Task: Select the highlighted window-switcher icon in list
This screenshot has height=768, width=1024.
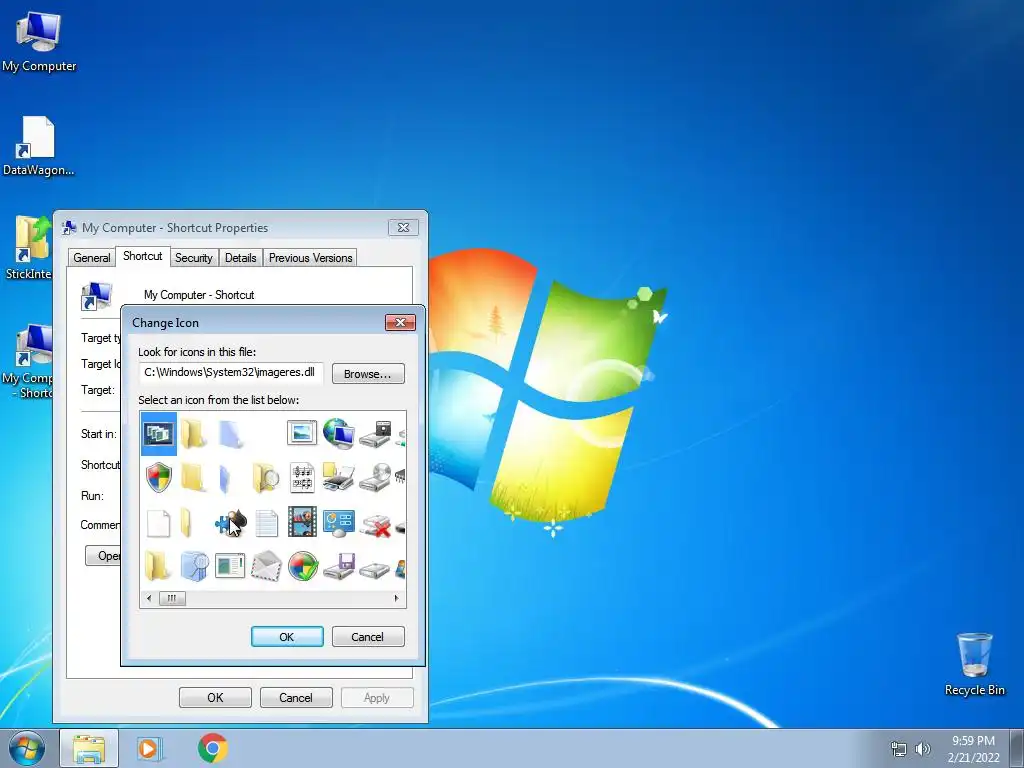Action: tap(159, 434)
